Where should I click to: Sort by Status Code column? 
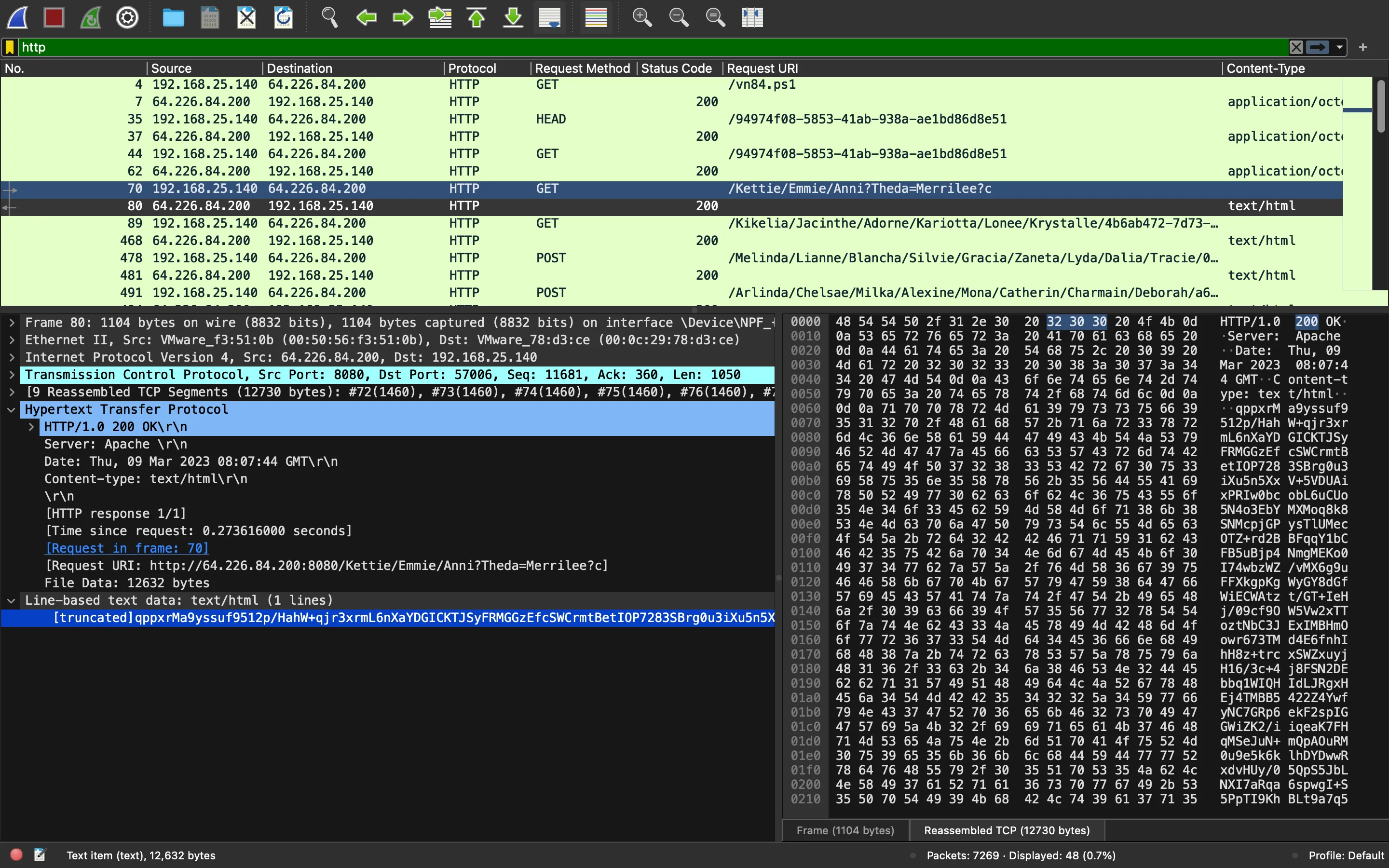(x=680, y=68)
